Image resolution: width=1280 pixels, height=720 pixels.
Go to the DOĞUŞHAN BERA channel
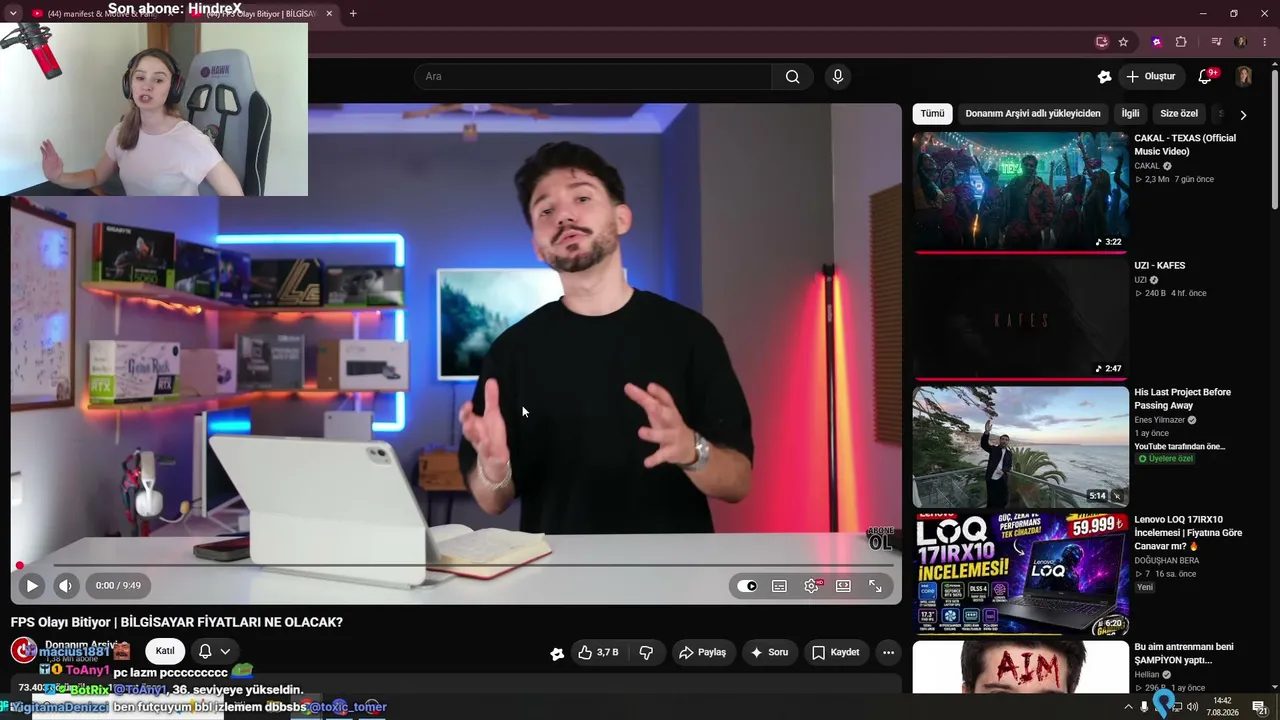tap(1166, 560)
